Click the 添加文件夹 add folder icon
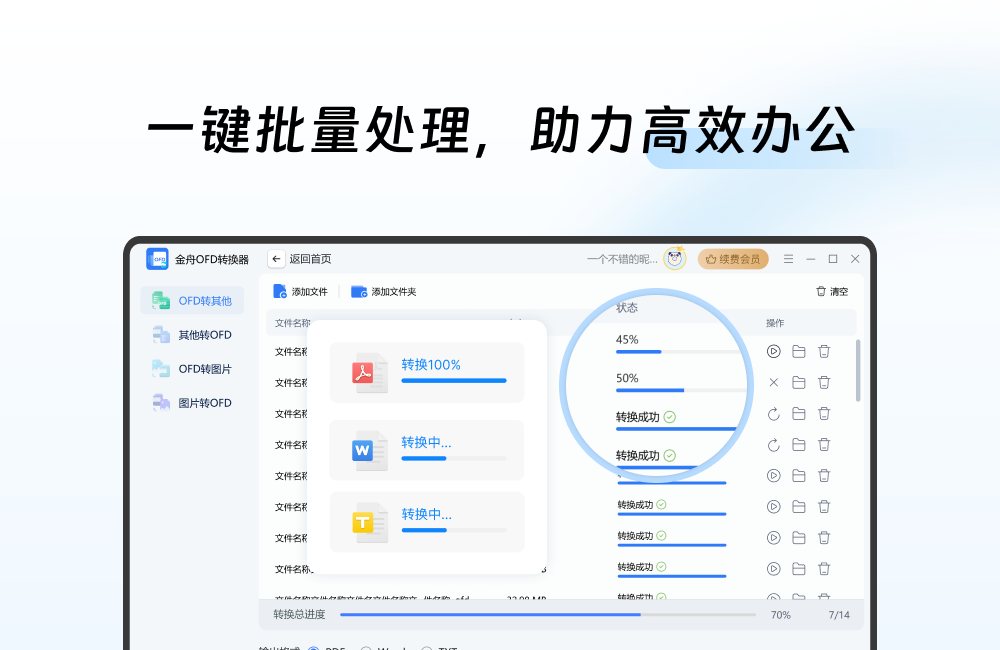 [x=358, y=291]
